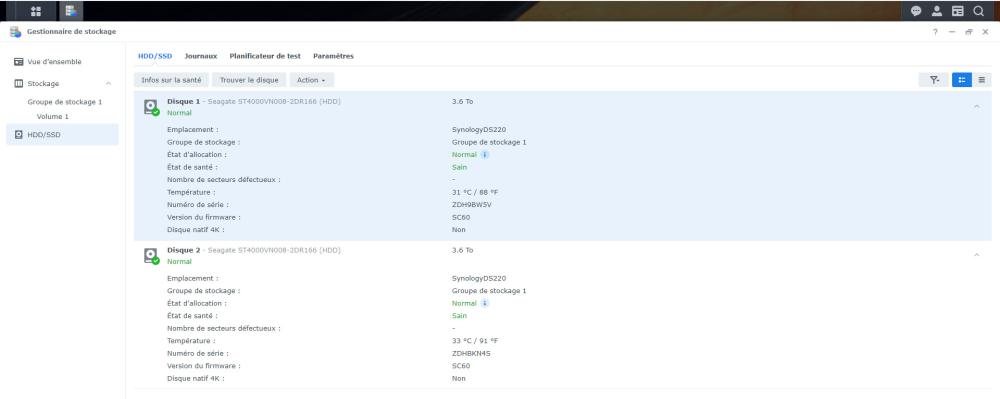Click info icon next to Disque 1 allocation status
The image size is (1000, 399).
tap(485, 155)
